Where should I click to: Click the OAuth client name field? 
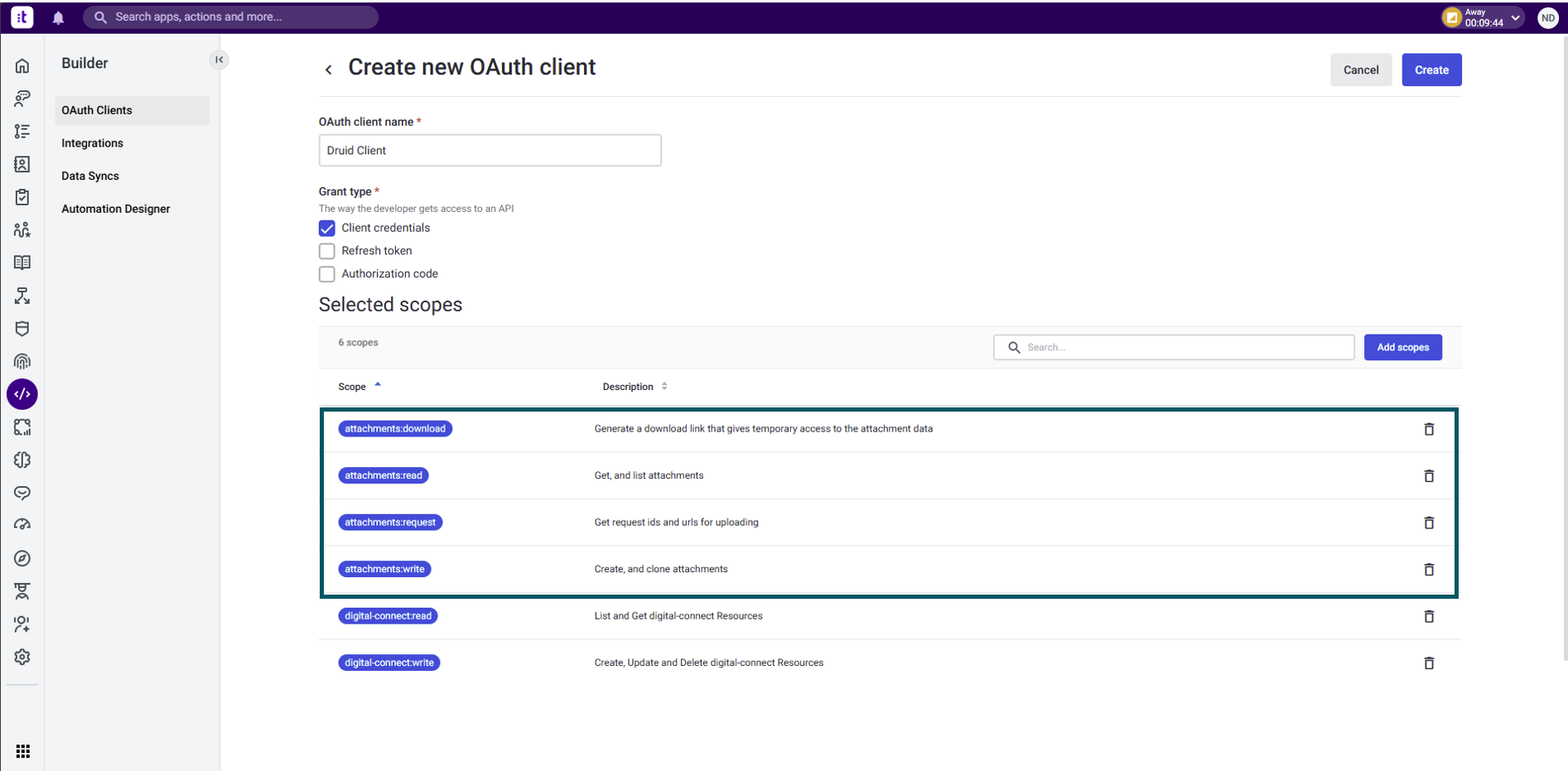click(490, 151)
